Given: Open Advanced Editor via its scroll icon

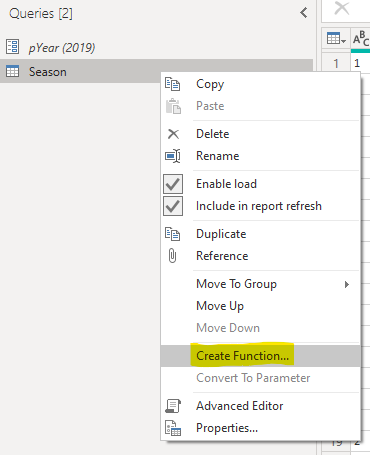Looking at the screenshot, I should 173,406.
